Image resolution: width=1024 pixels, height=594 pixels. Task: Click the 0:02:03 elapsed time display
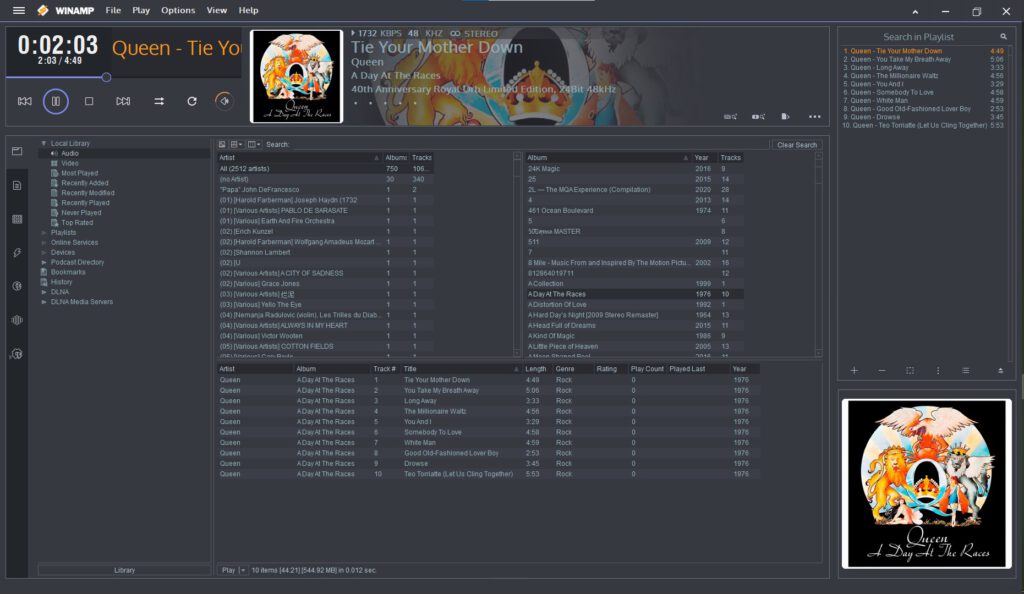pos(57,44)
